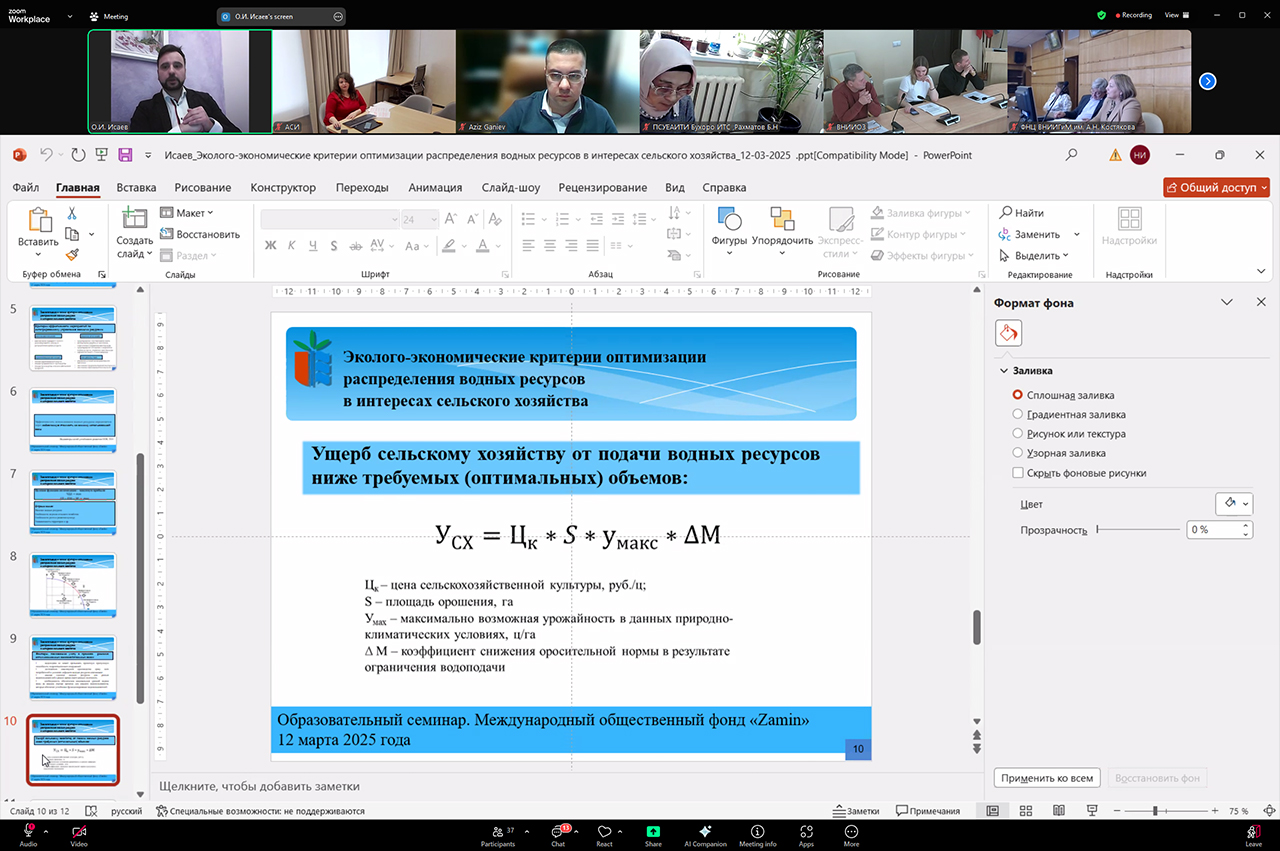
Task: Click Применить ко всем button
Action: click(1048, 777)
